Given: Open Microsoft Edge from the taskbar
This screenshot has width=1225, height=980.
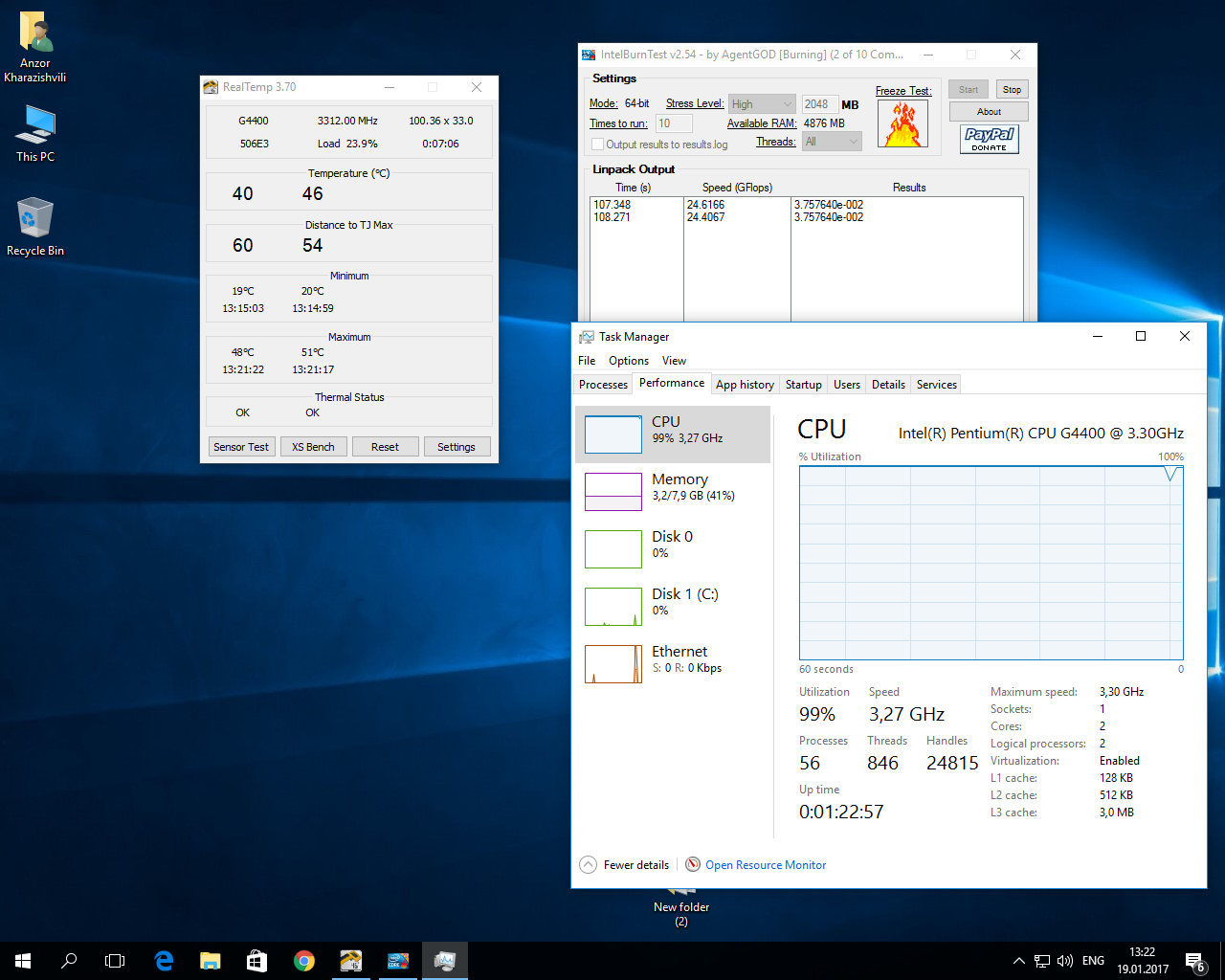Looking at the screenshot, I should 164,961.
